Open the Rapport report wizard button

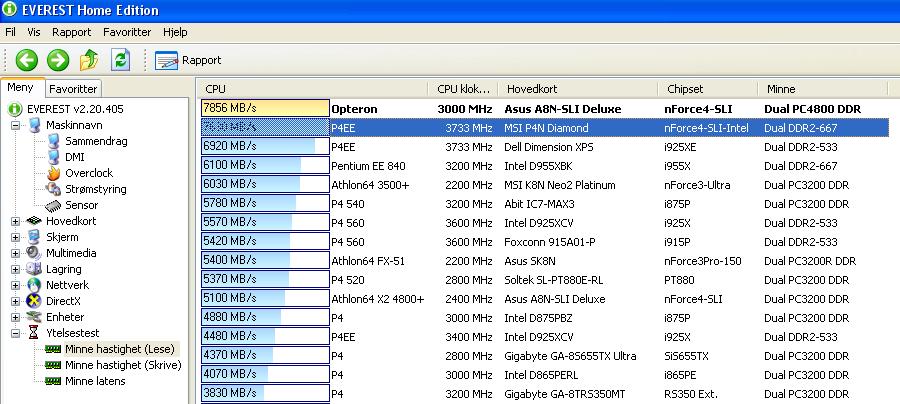click(x=188, y=60)
